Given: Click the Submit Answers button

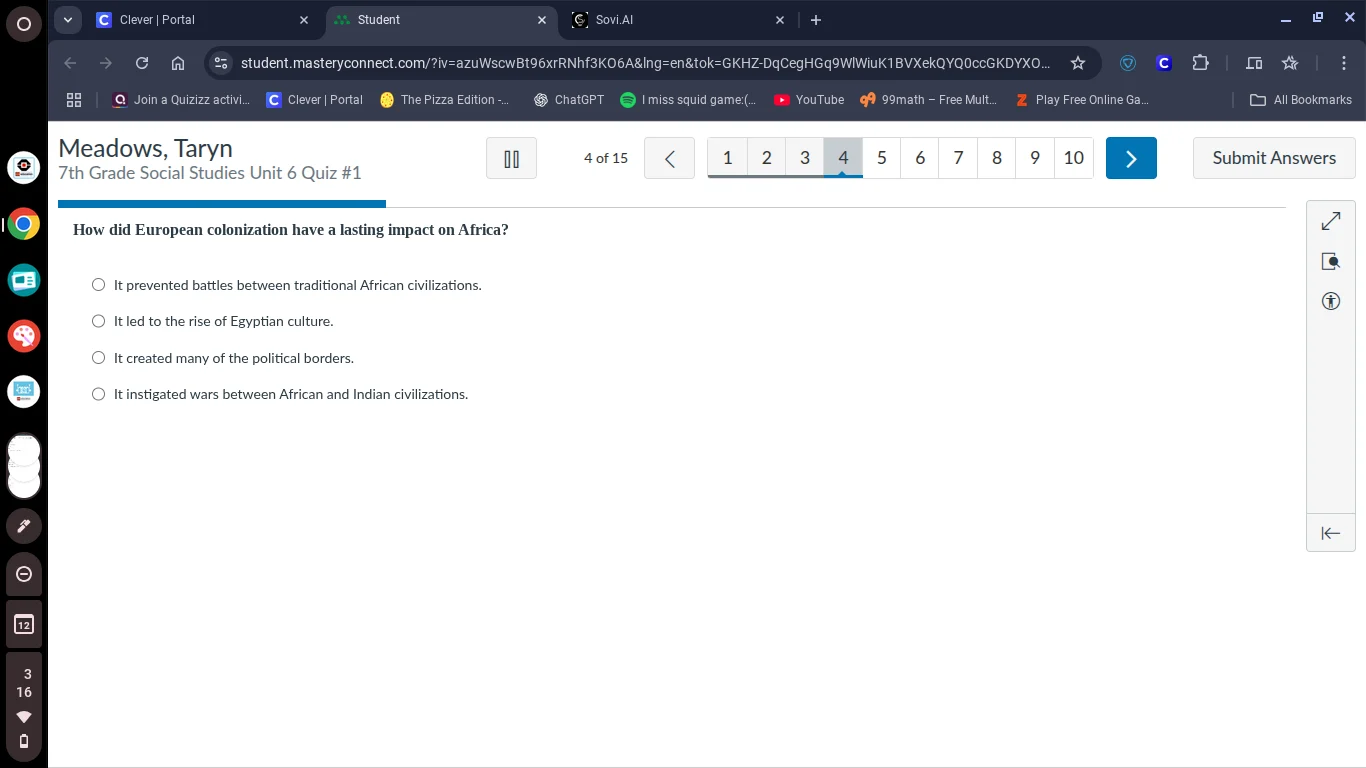Looking at the screenshot, I should tap(1273, 158).
